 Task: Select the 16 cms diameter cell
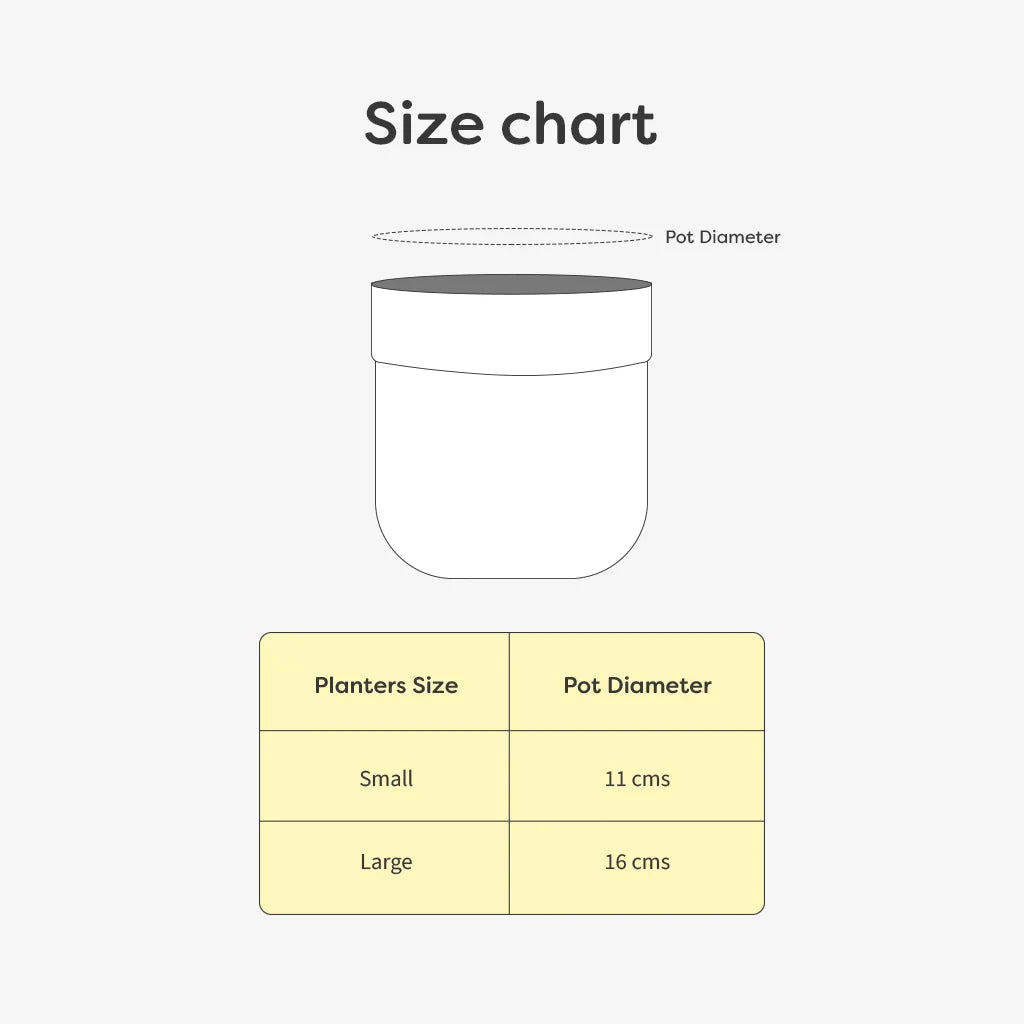637,868
